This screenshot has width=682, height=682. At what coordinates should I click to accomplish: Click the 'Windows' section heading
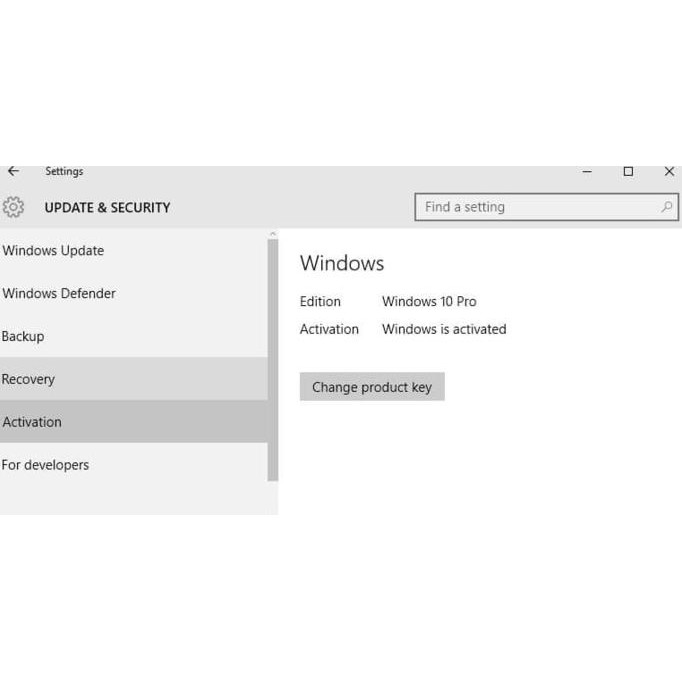tap(342, 263)
